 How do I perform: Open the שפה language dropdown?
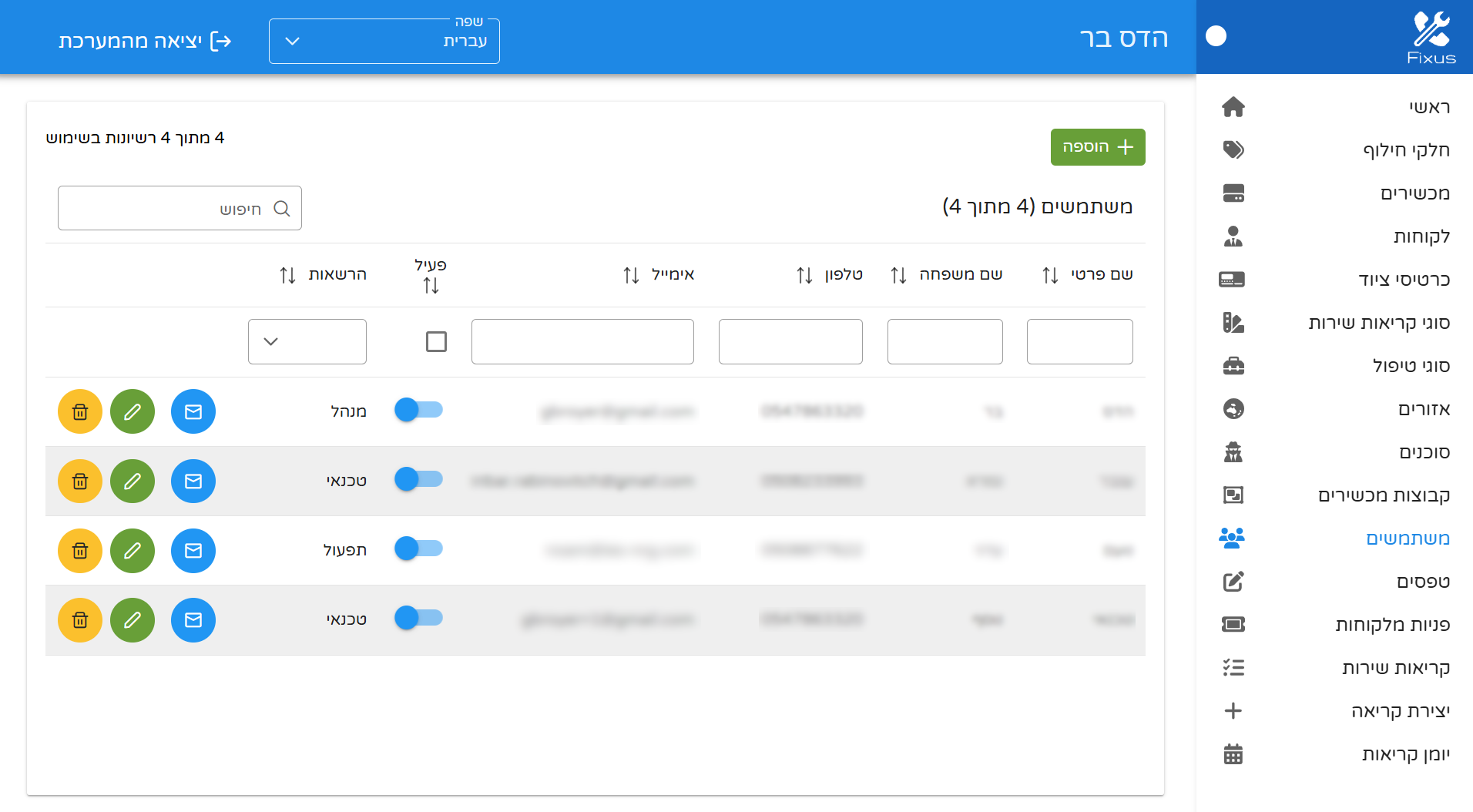pyautogui.click(x=384, y=41)
